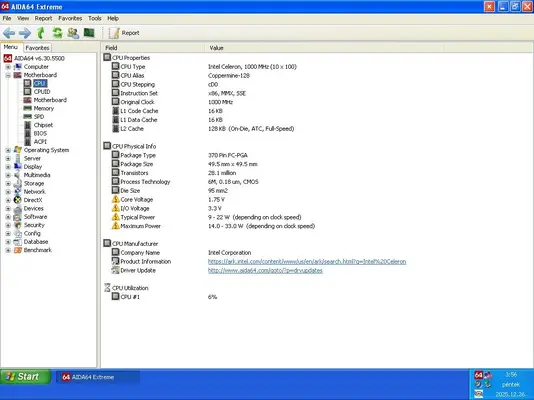
Task: Open the Help menu
Action: 113,18
